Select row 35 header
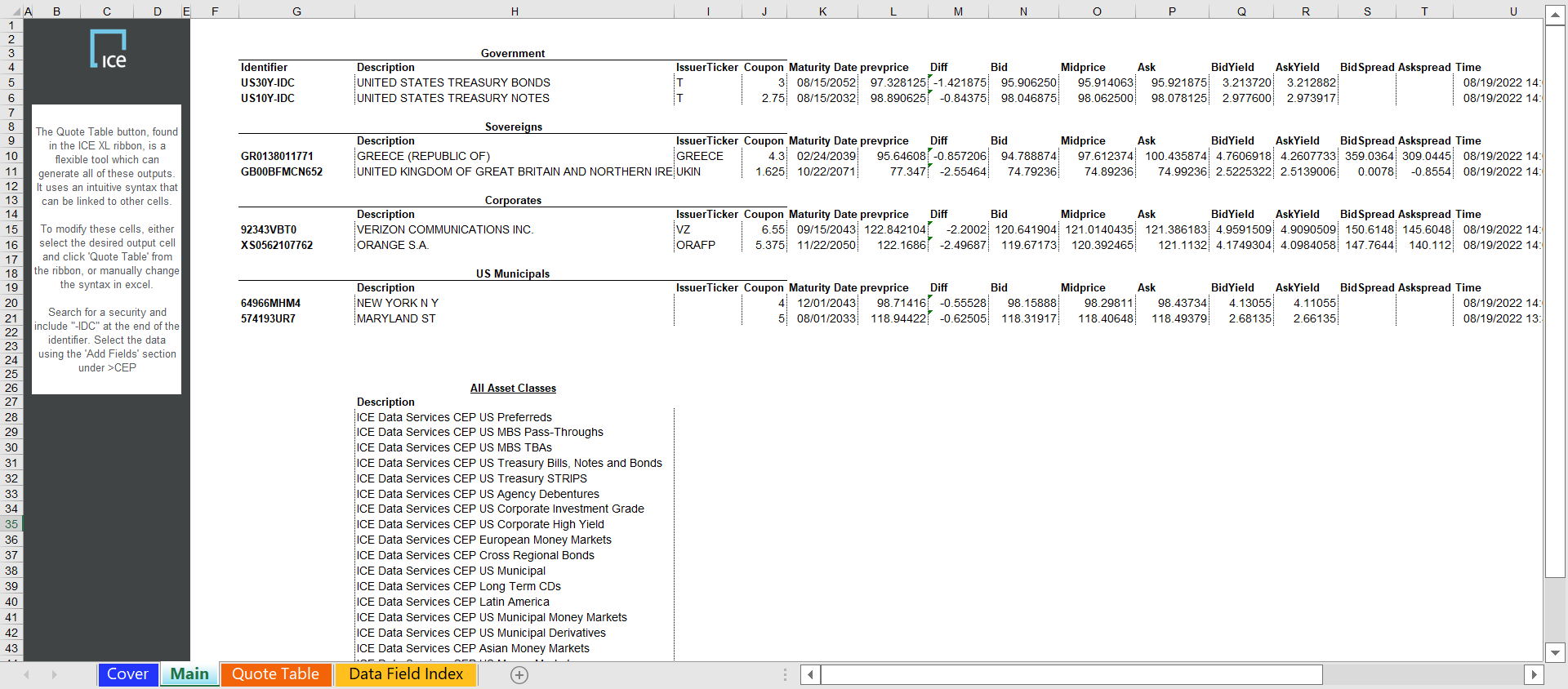This screenshot has height=689, width=1568. 11,524
